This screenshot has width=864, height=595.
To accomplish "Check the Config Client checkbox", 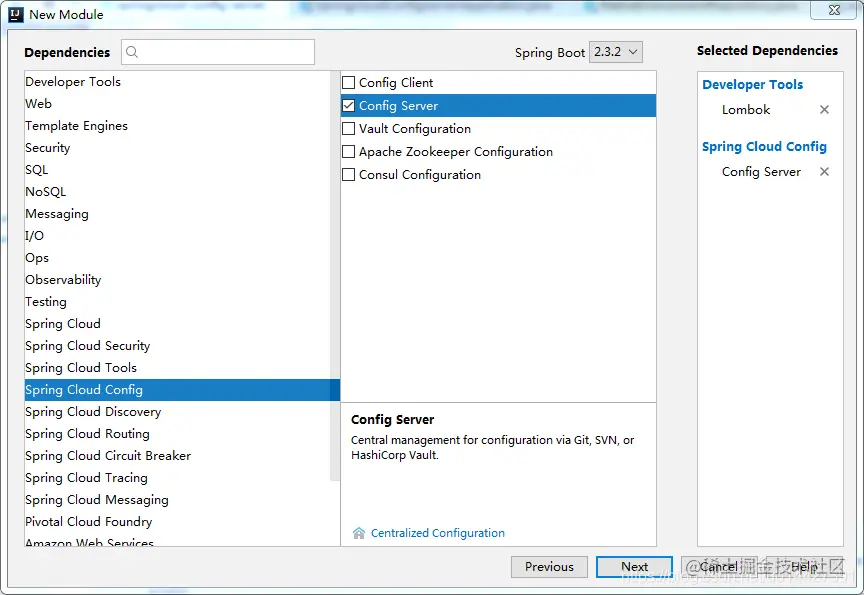I will (x=348, y=83).
